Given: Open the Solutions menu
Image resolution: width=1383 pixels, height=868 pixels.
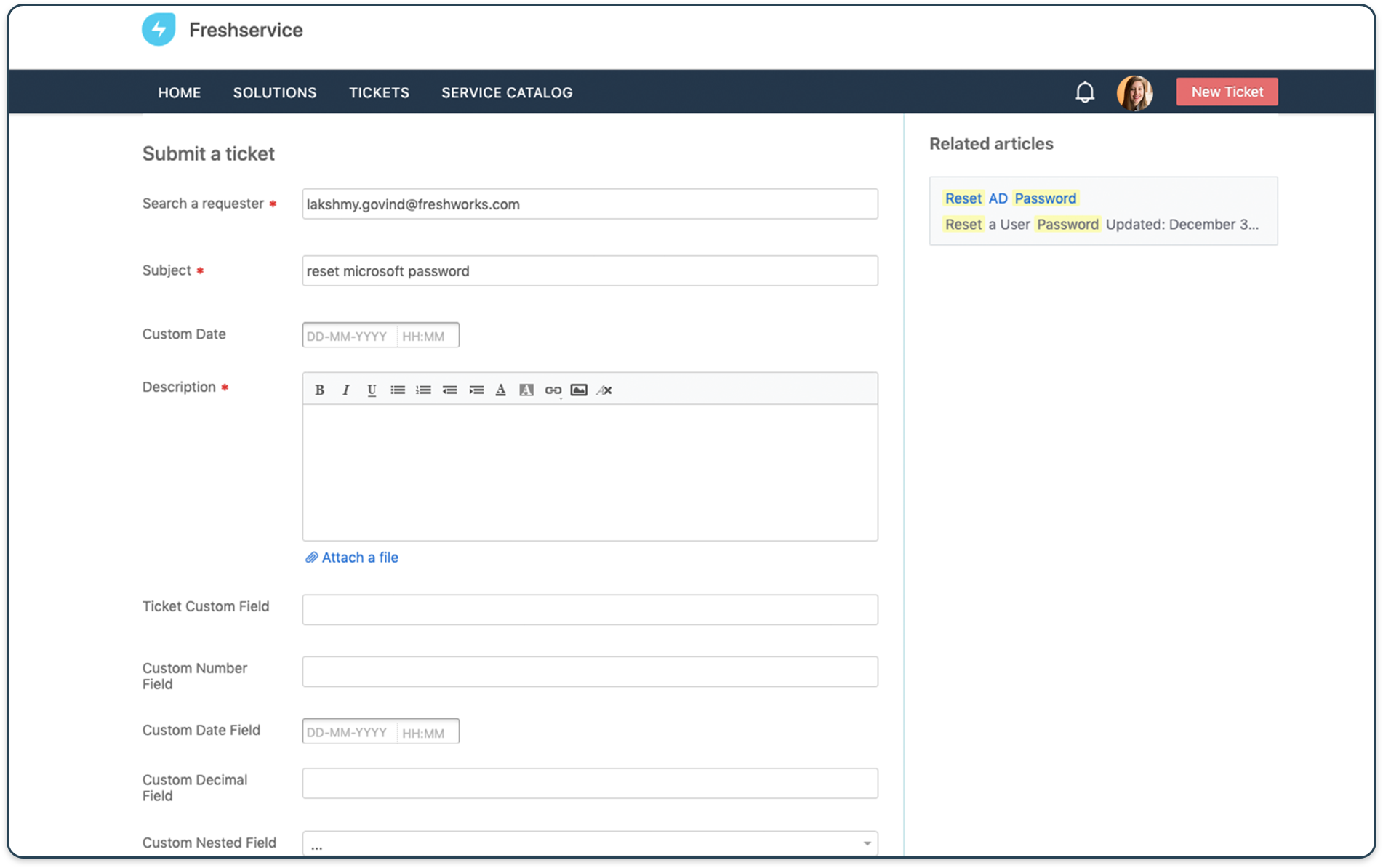Looking at the screenshot, I should coord(275,92).
